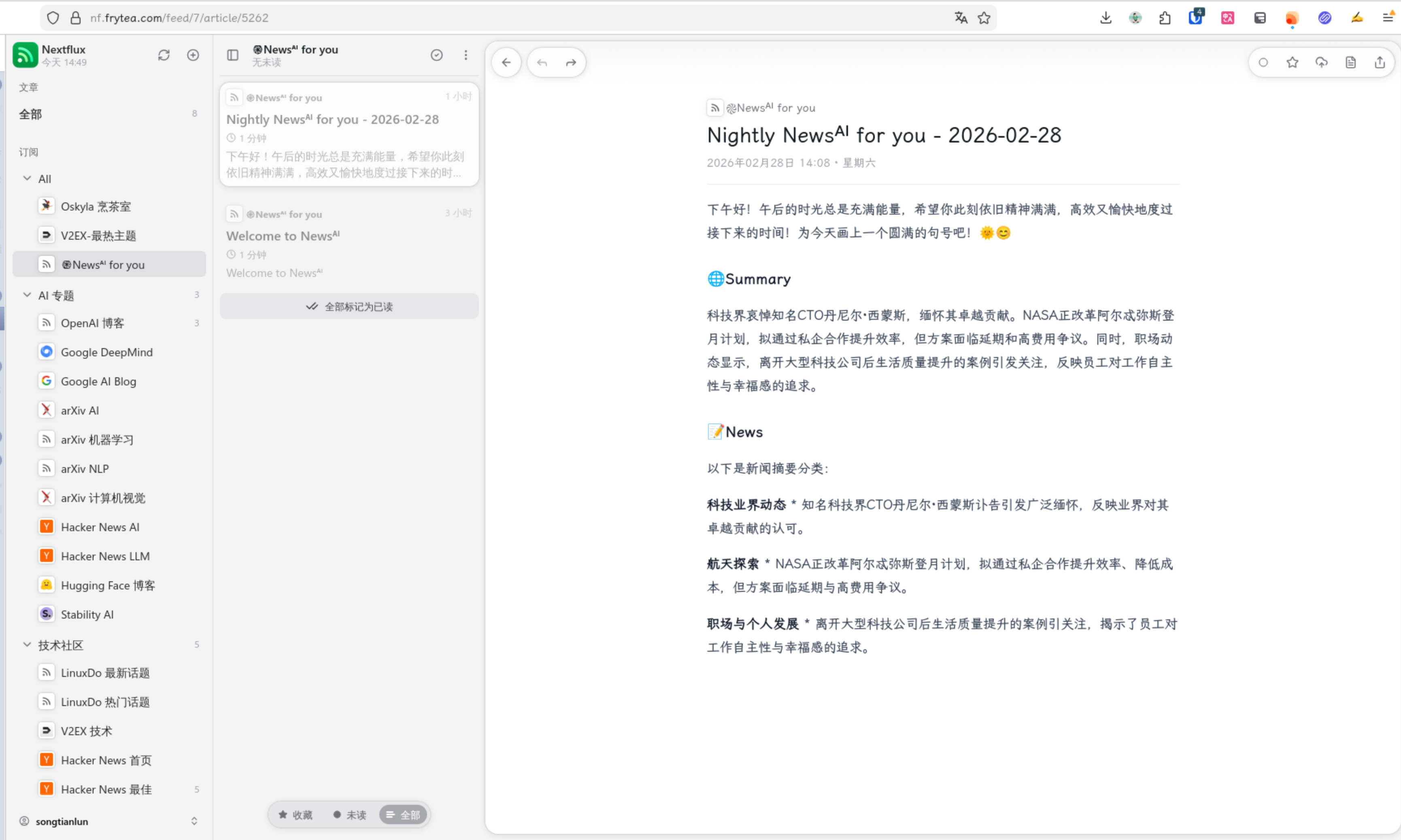Open the article list three-dot menu
1401x840 pixels.
coord(466,55)
